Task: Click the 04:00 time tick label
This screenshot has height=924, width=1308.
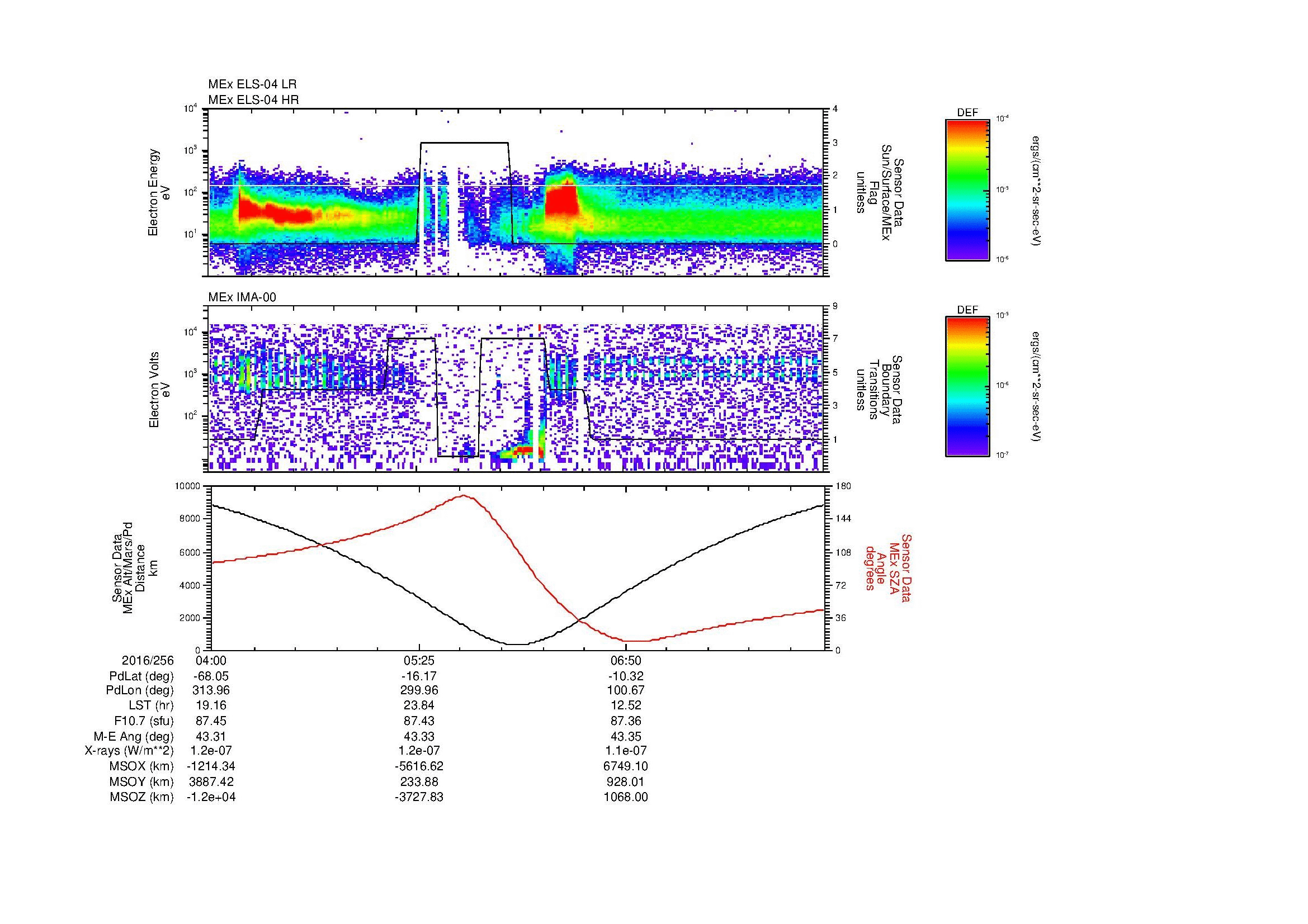Action: [x=211, y=661]
